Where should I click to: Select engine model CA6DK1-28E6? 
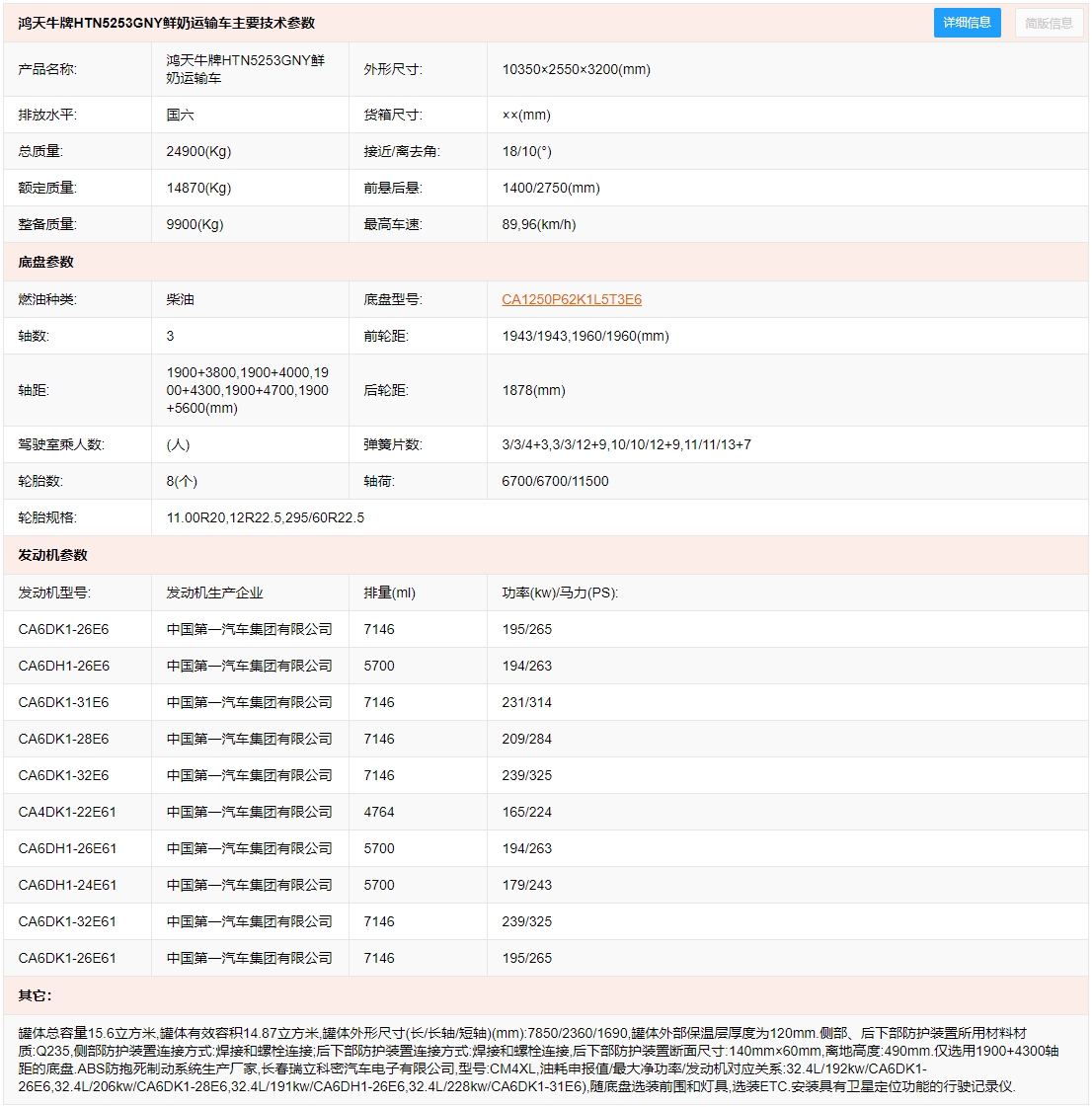tap(63, 740)
